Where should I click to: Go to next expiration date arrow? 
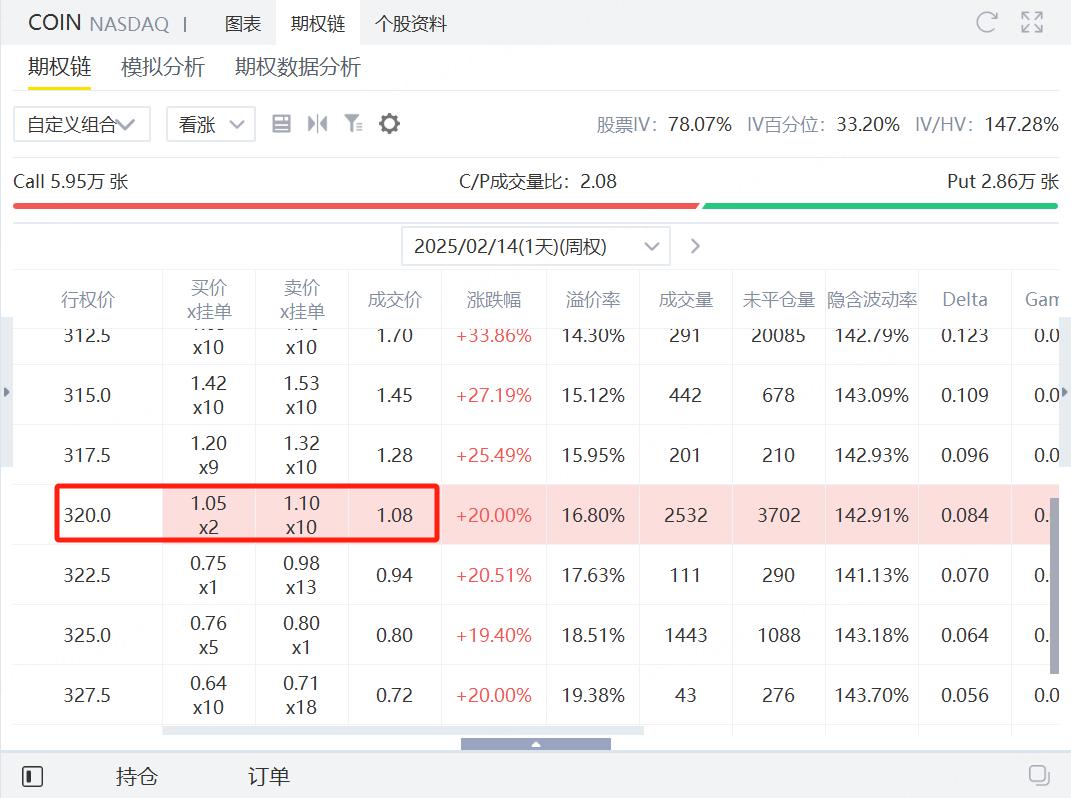pos(695,246)
